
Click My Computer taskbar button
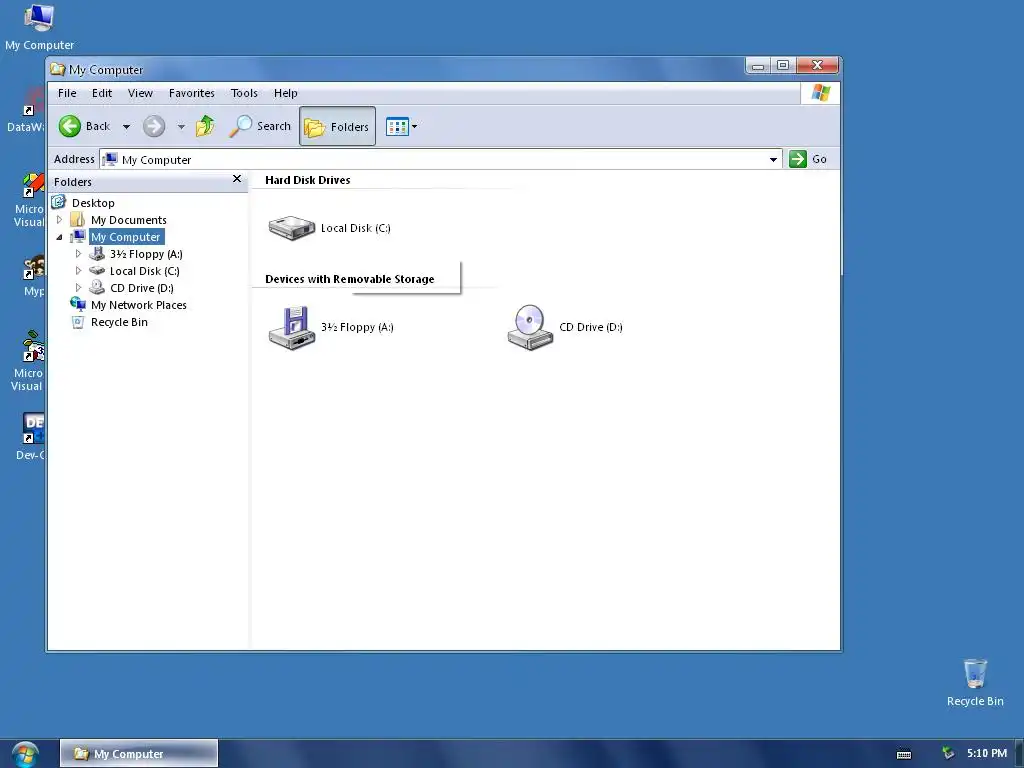coord(139,754)
